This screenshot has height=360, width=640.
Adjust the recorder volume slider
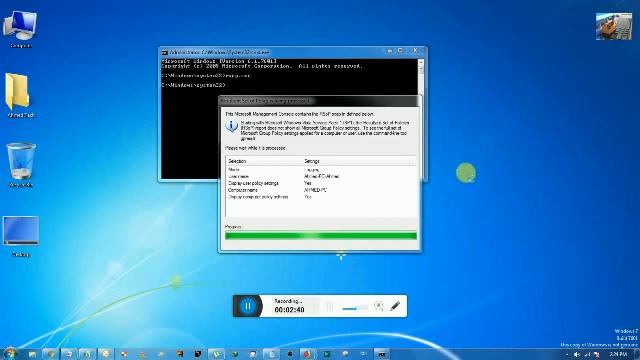[x=355, y=308]
